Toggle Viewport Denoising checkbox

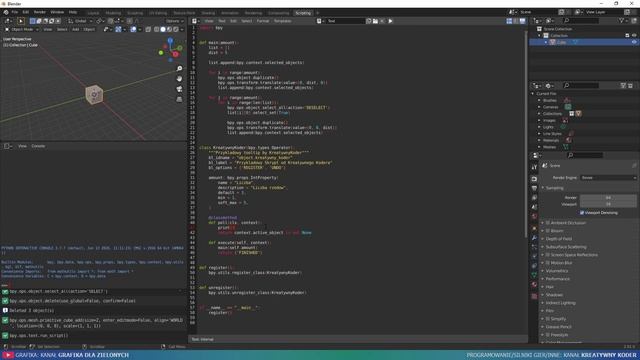582,213
